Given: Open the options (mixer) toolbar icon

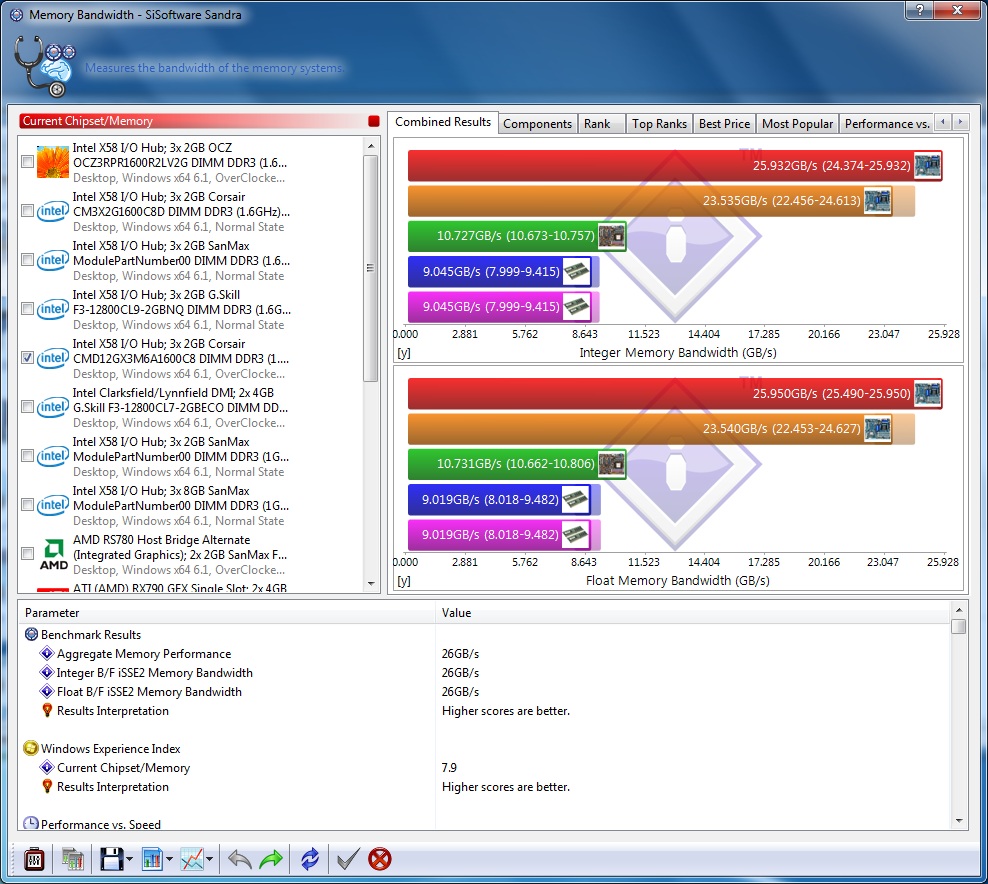Looking at the screenshot, I should (33, 859).
